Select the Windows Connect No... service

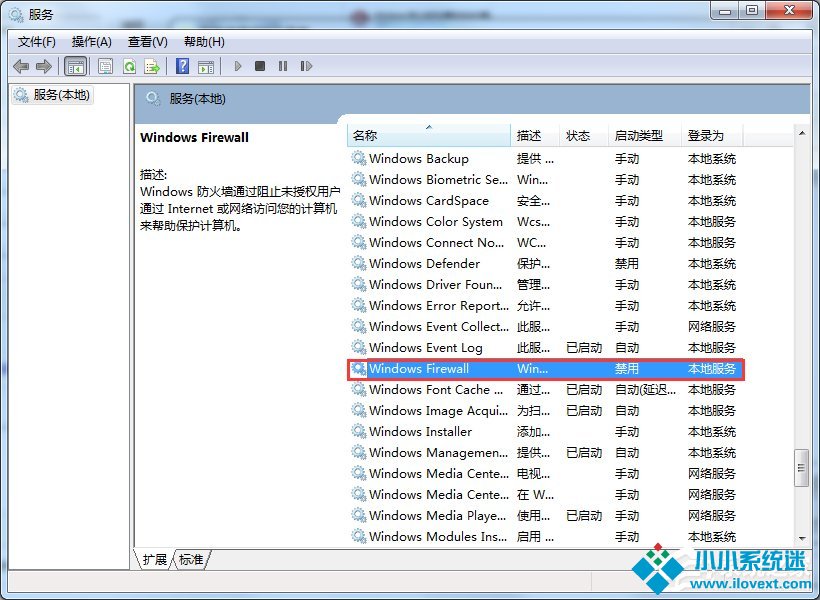tap(544, 243)
